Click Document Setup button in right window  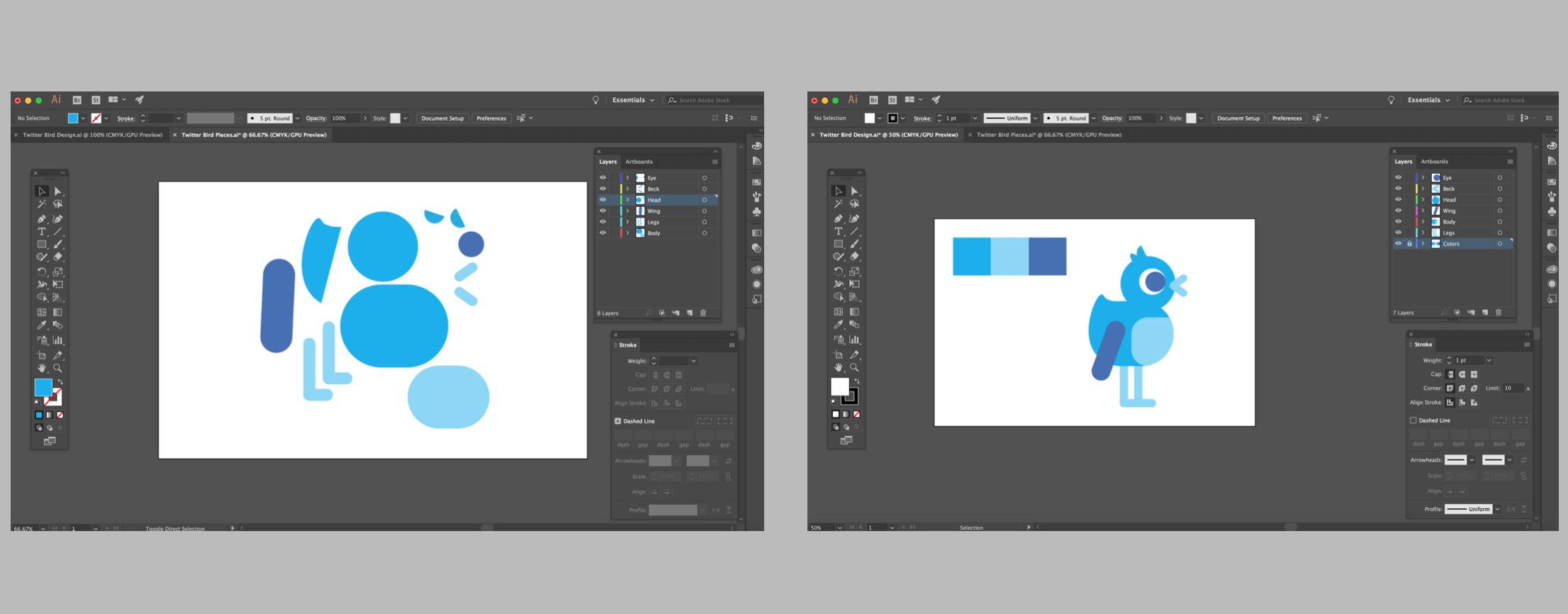click(1238, 118)
